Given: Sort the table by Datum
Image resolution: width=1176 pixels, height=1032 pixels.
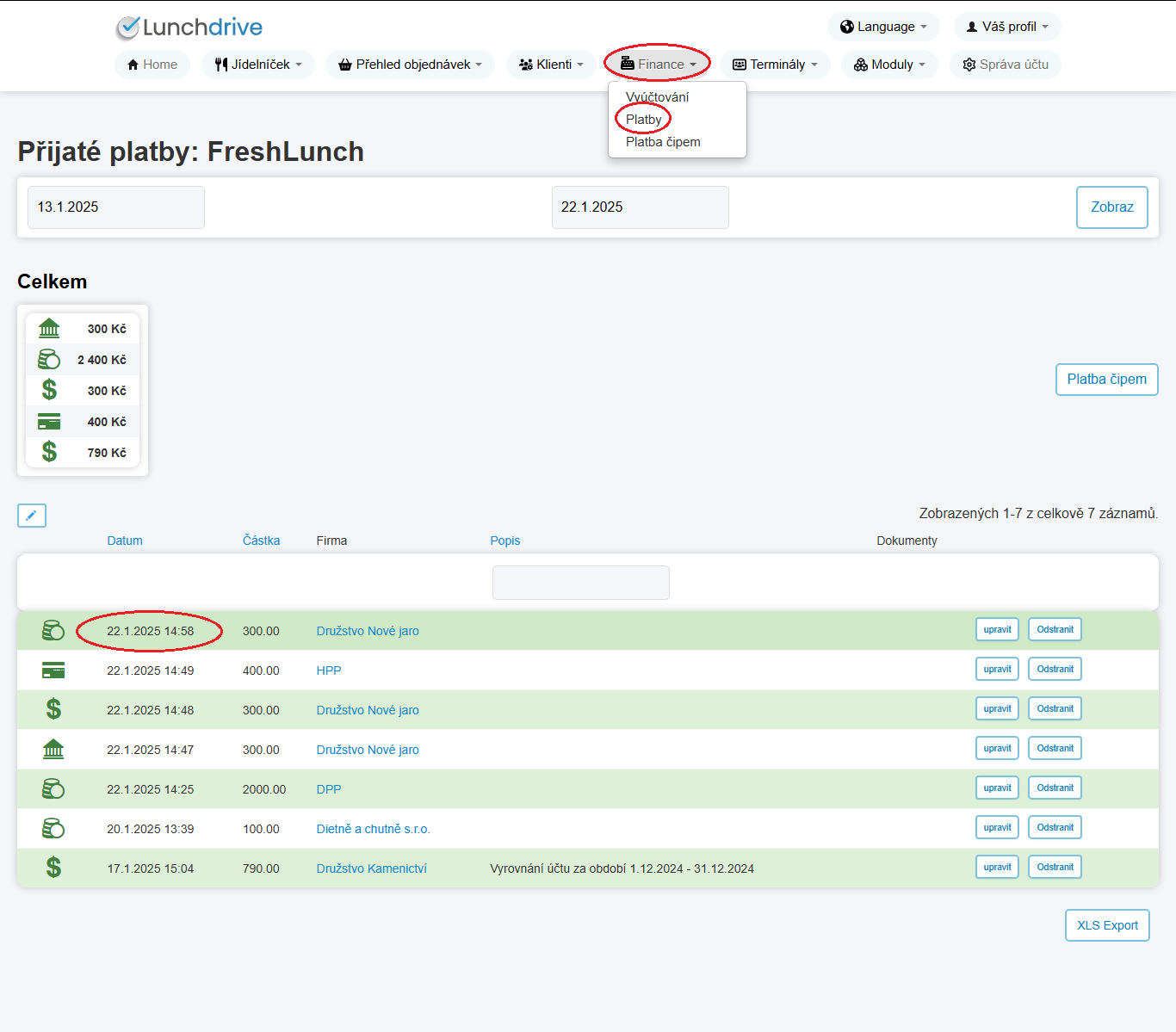Looking at the screenshot, I should tap(125, 541).
